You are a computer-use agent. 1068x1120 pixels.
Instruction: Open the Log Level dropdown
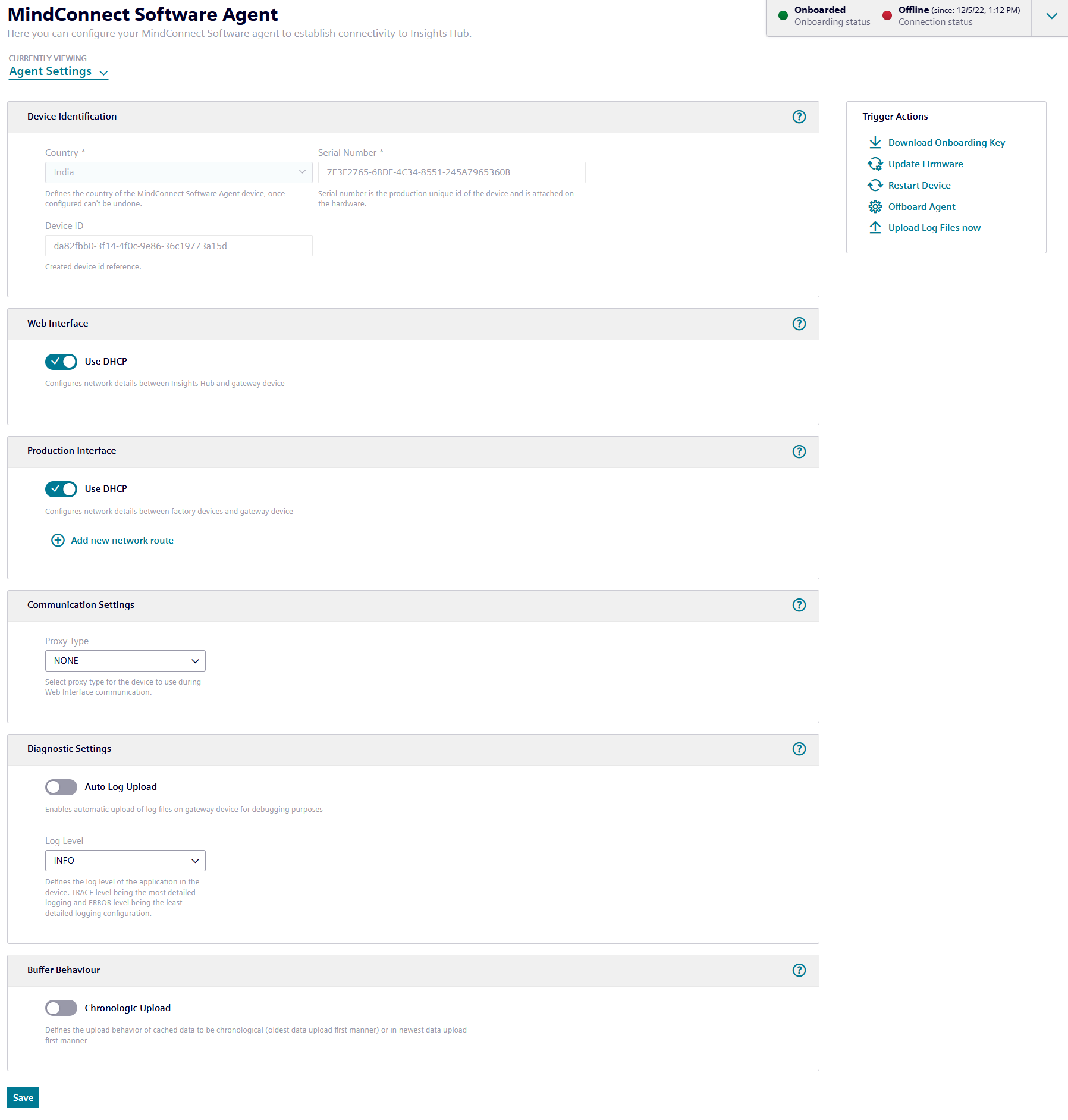click(x=125, y=861)
